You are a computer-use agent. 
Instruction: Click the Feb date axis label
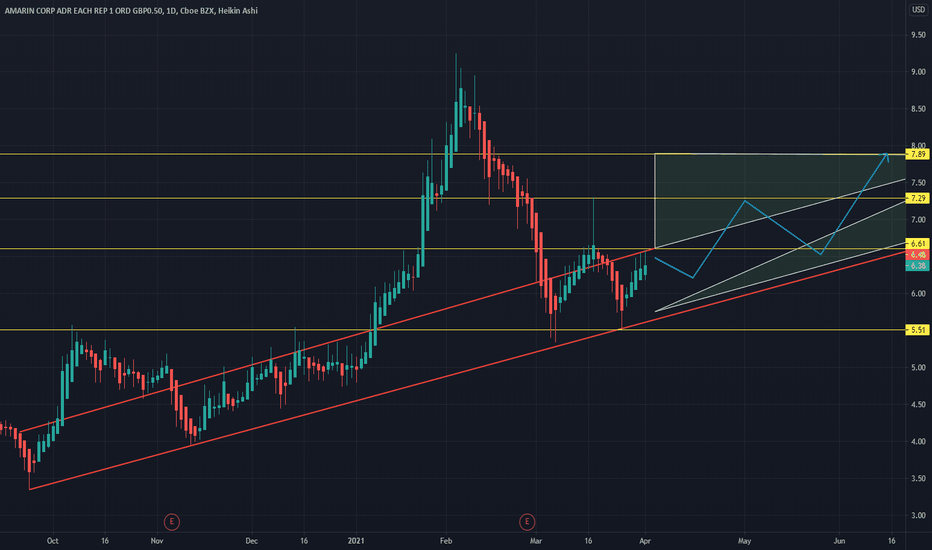[x=446, y=541]
